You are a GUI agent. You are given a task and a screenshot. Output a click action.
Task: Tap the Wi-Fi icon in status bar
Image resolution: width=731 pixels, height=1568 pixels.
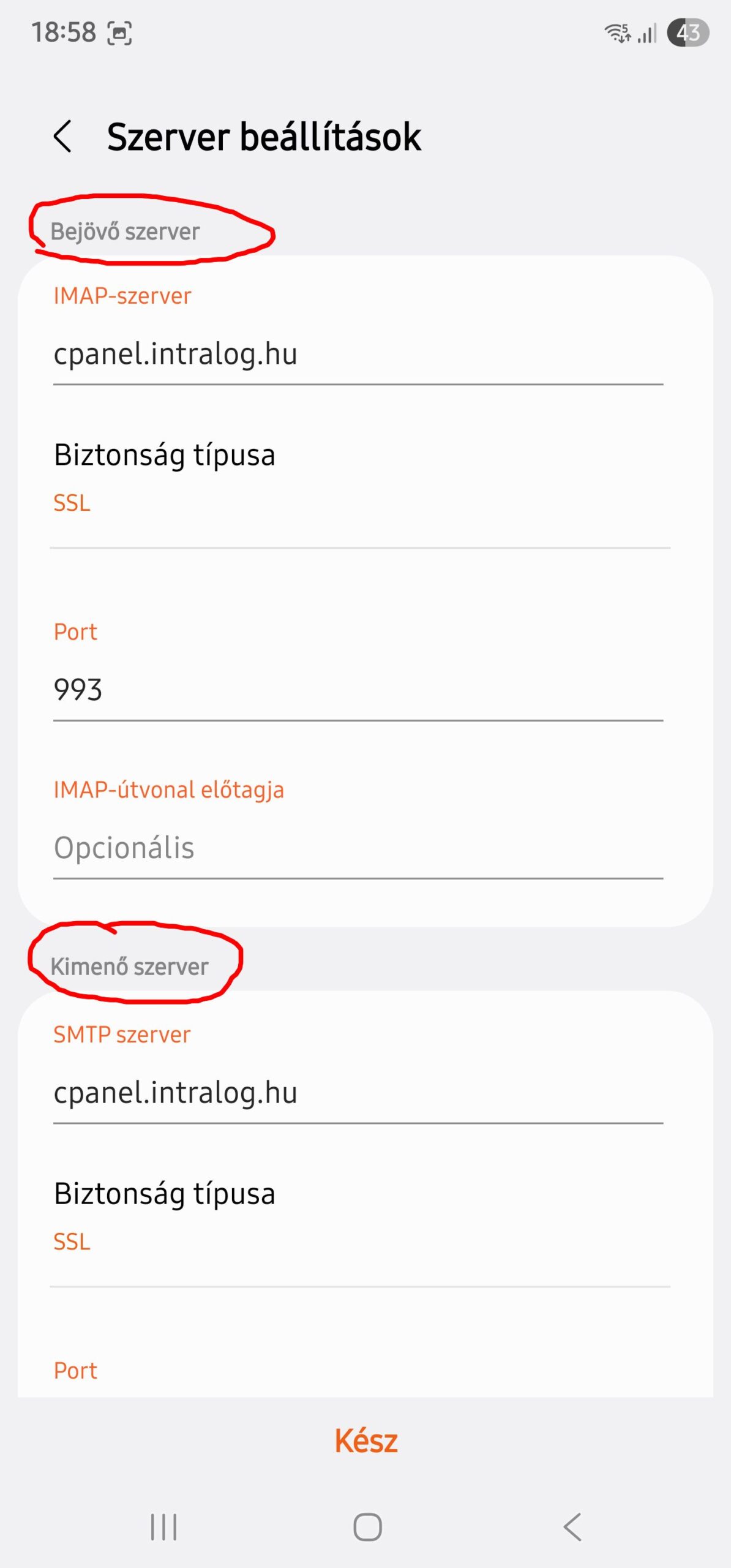click(x=617, y=32)
